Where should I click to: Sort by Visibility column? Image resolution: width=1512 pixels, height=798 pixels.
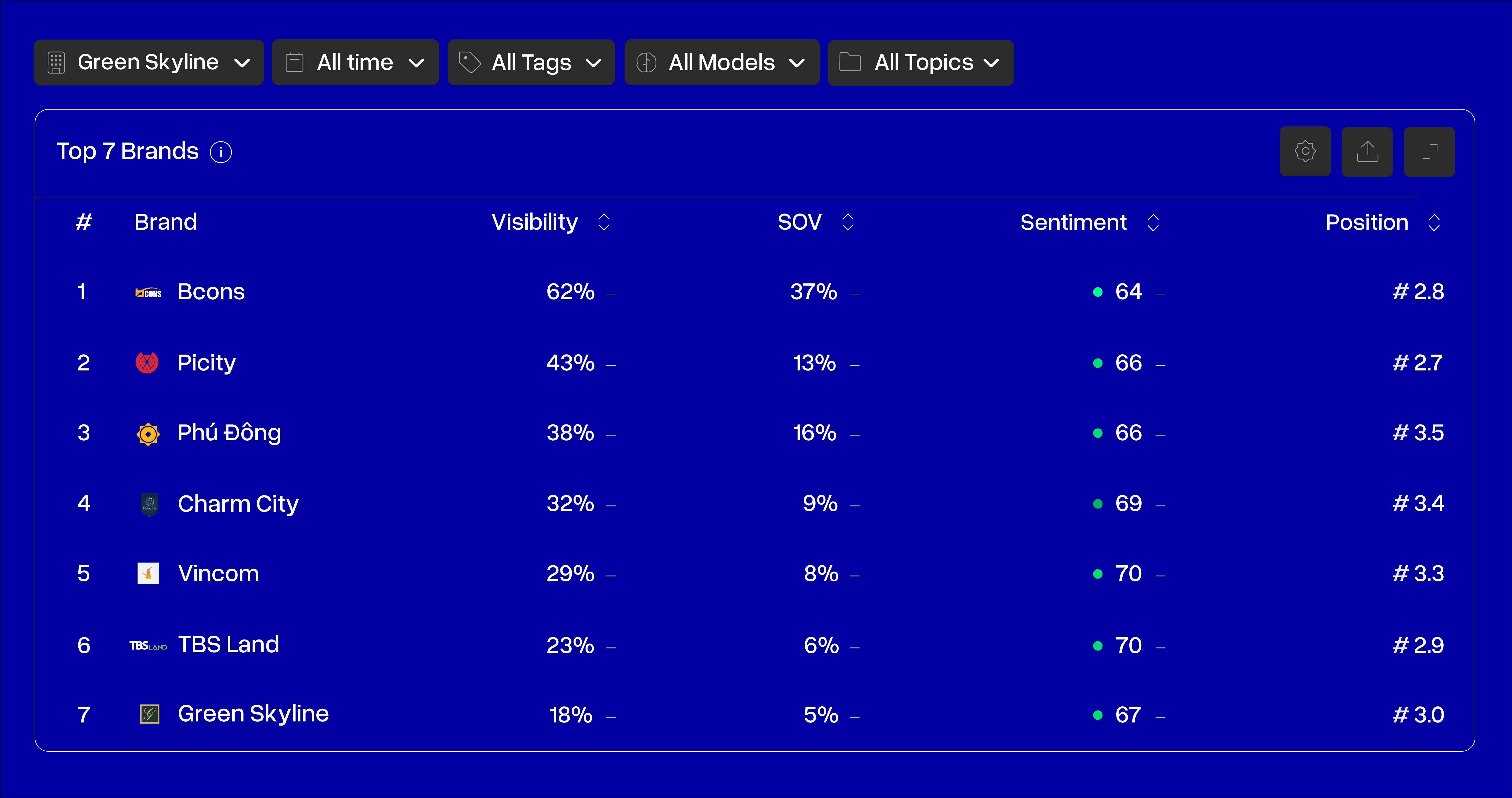coord(604,222)
